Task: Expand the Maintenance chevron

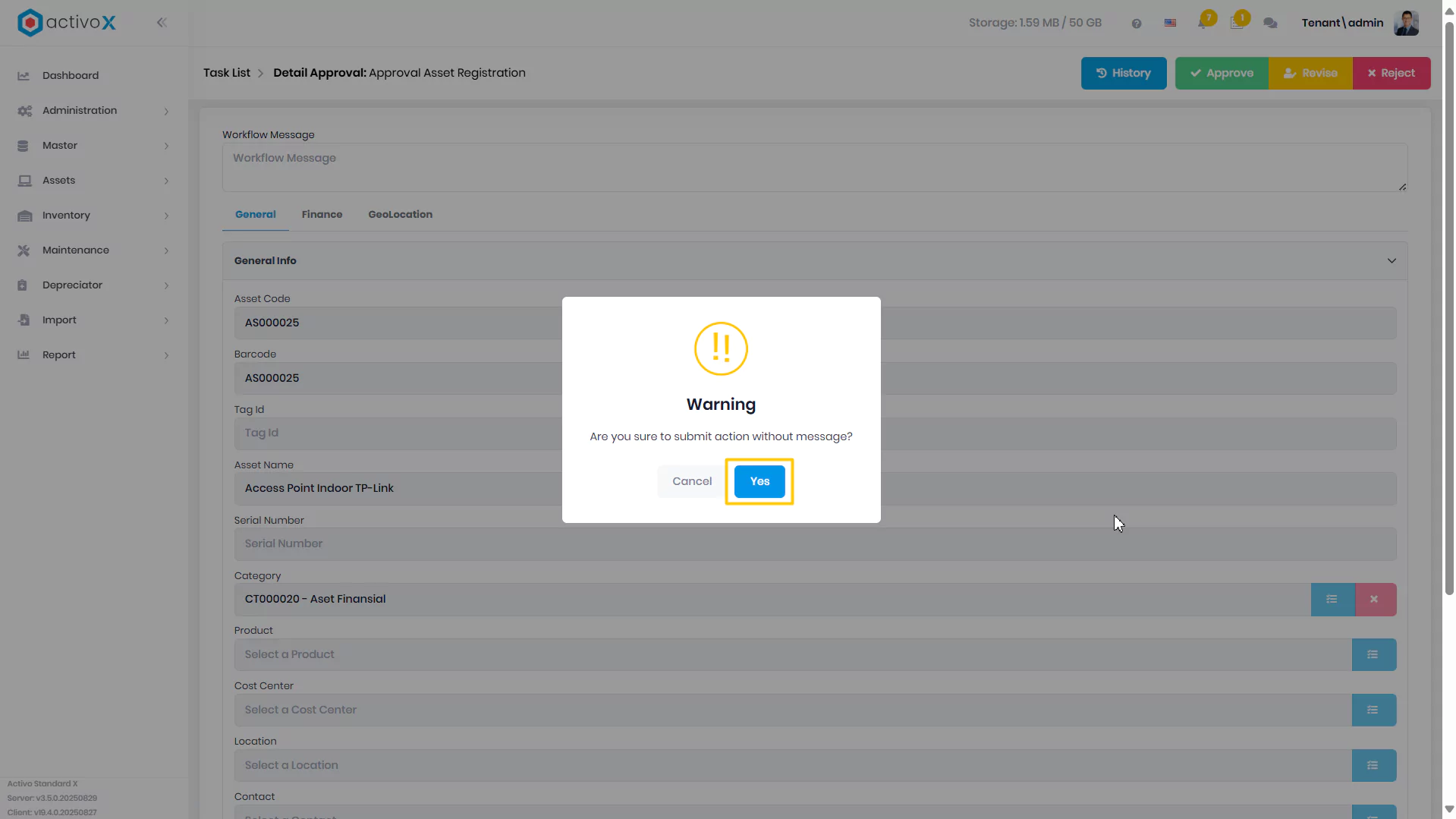Action: pyautogui.click(x=166, y=251)
